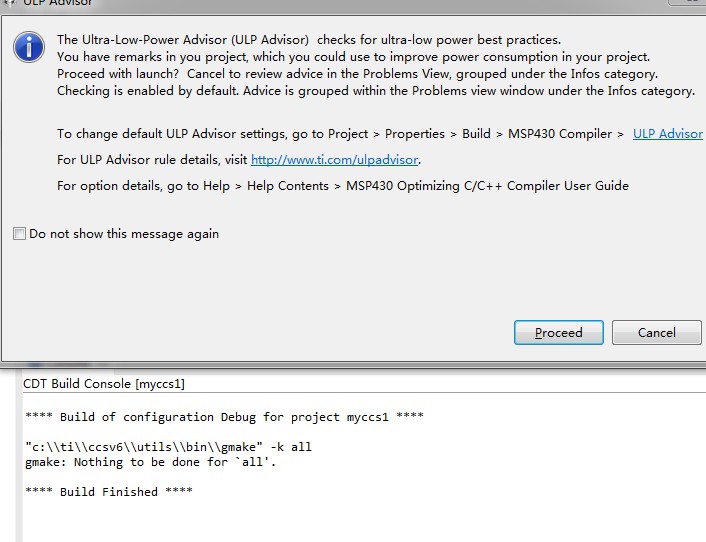Click the "For ULP Advisor rule details" text
The width and height of the screenshot is (706, 542).
152,159
